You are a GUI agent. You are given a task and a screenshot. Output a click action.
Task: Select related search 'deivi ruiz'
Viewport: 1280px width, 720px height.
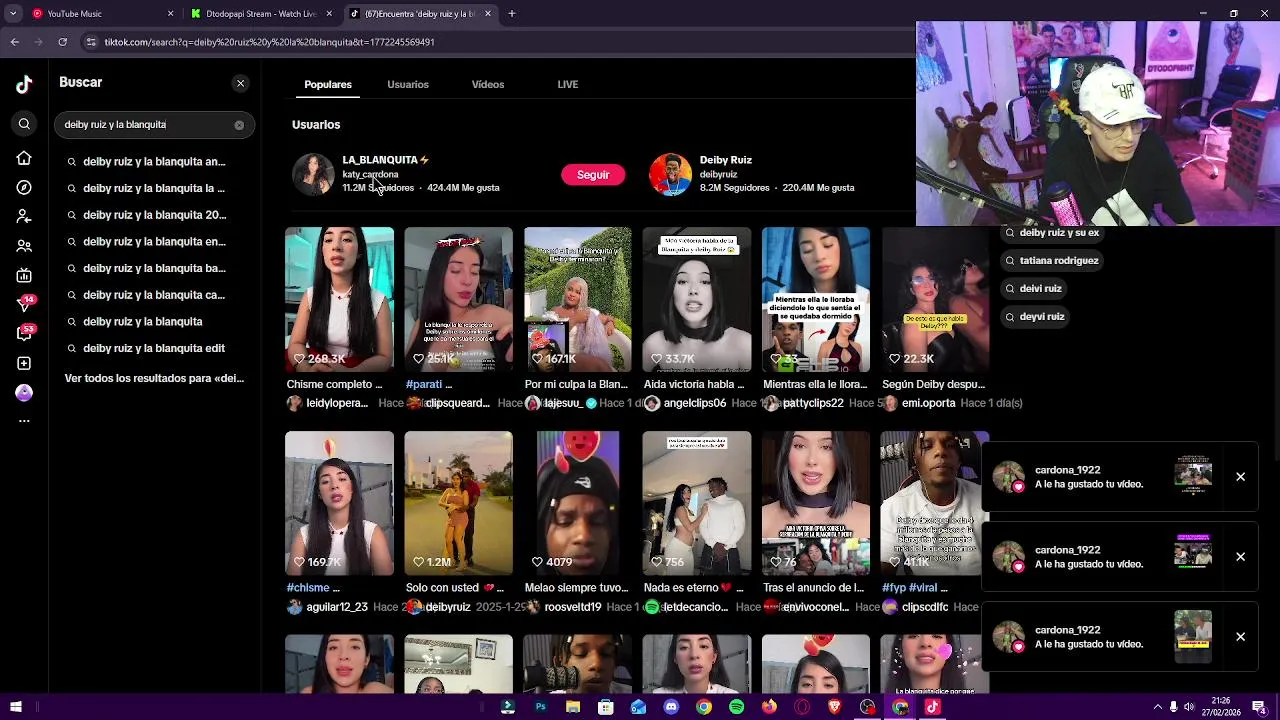[x=1033, y=289]
